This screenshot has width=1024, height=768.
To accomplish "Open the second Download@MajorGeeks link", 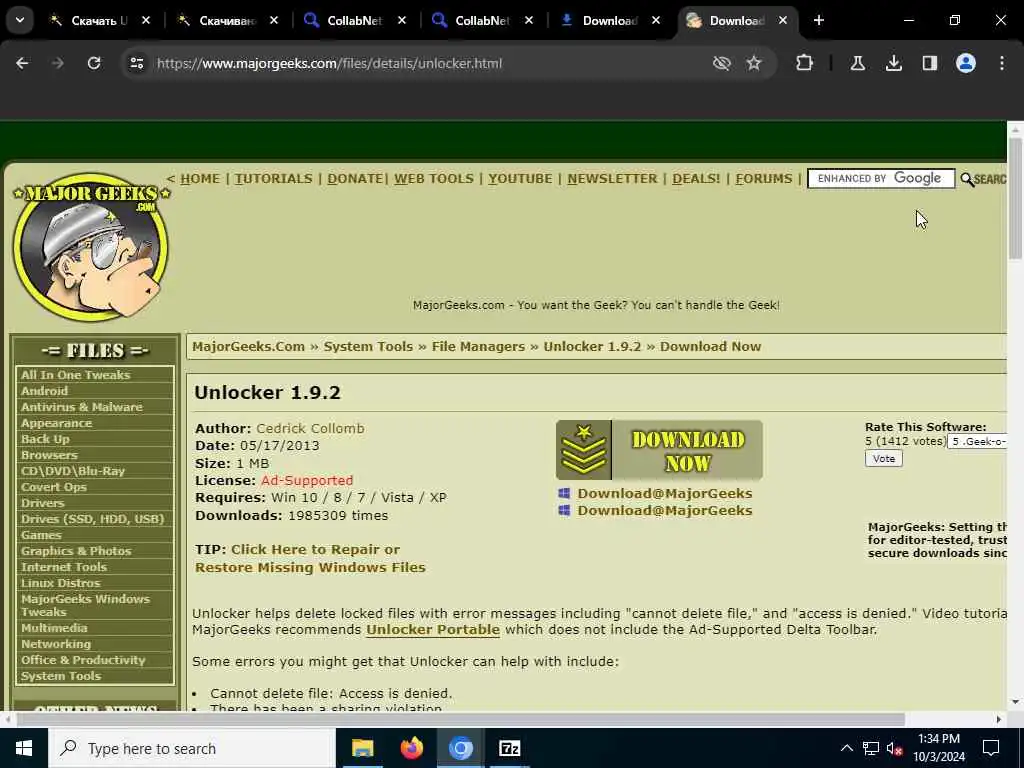I will (664, 510).
